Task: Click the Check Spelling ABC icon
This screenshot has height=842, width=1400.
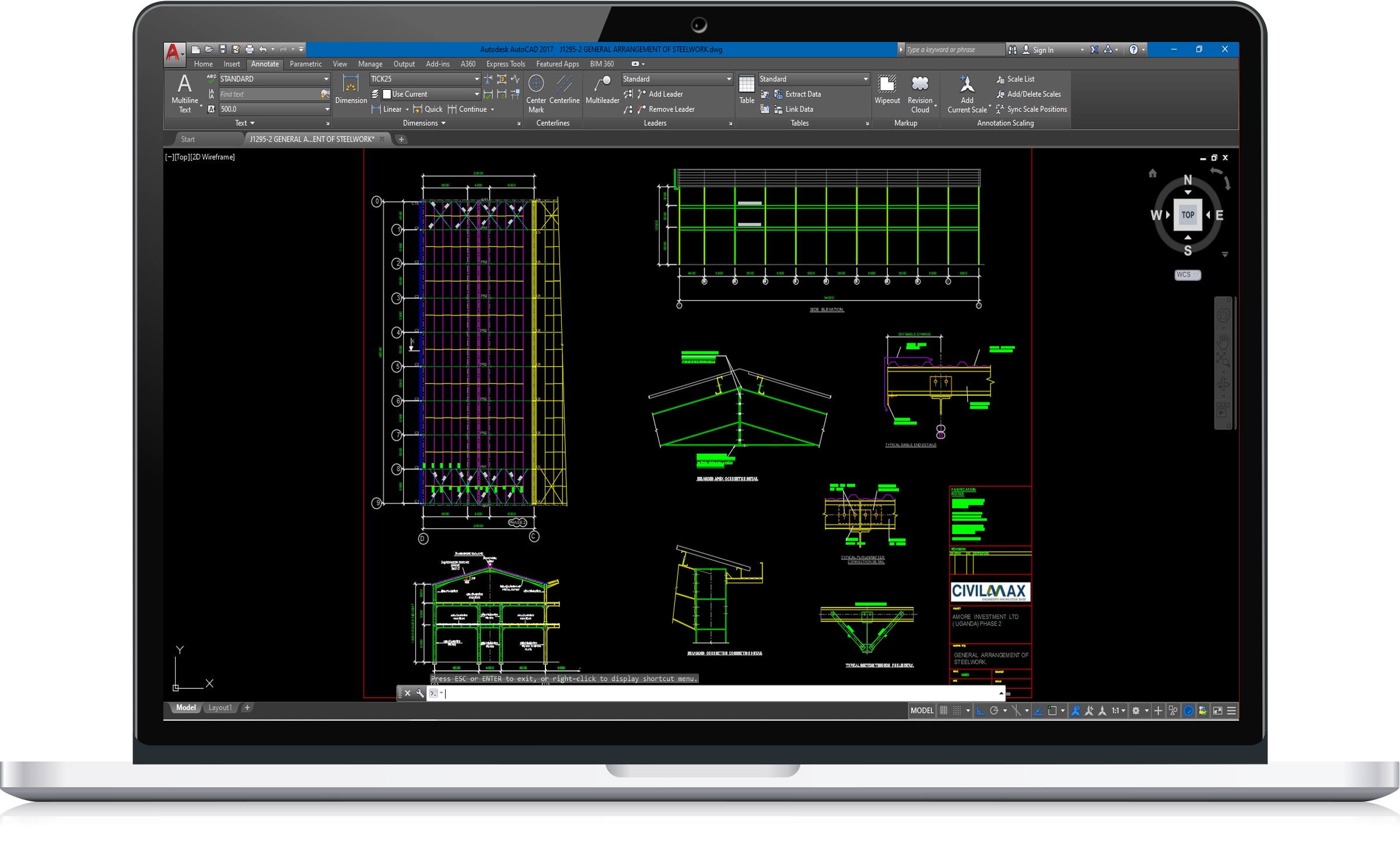Action: (211, 78)
